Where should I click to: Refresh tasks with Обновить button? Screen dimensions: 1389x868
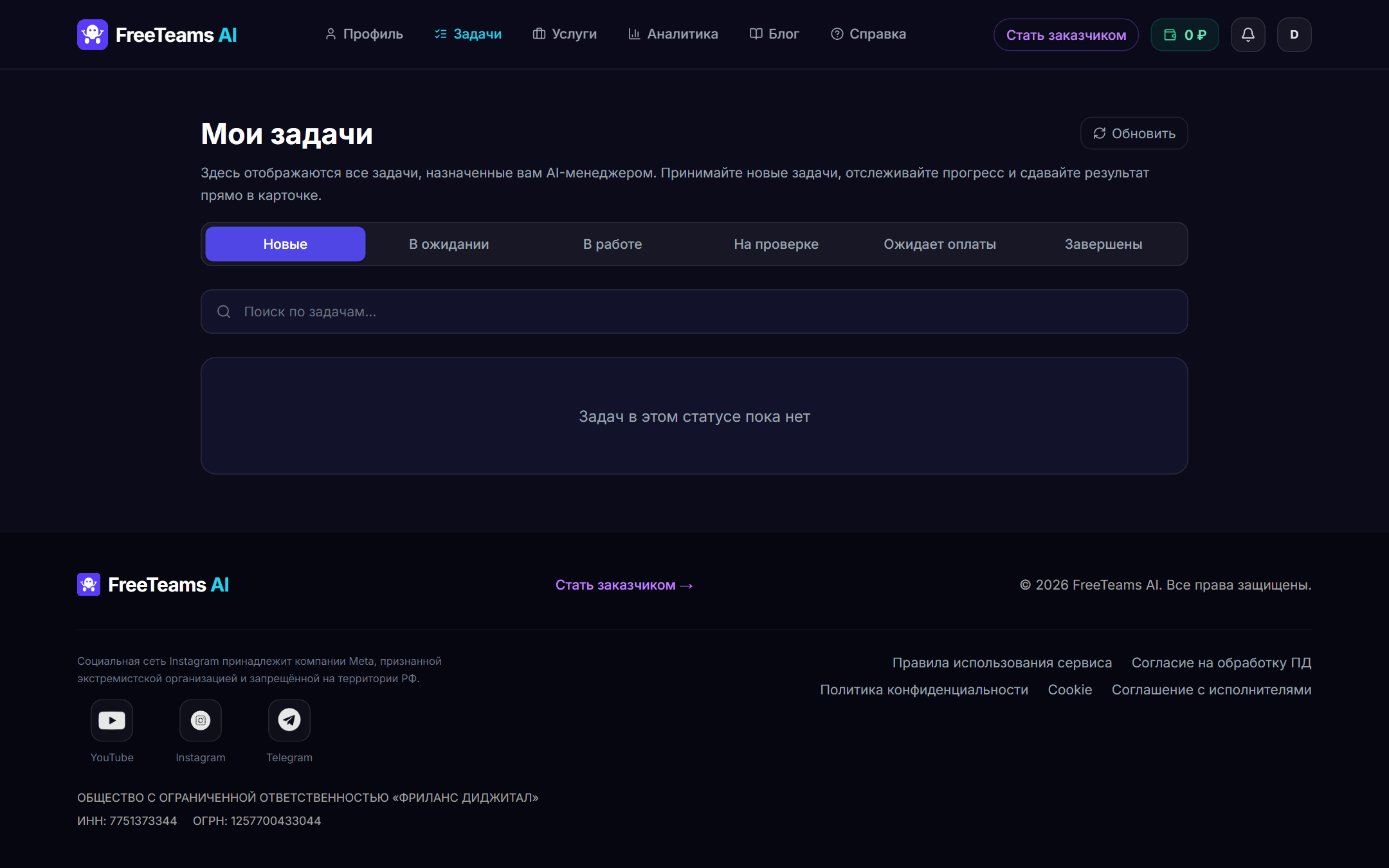click(x=1134, y=133)
